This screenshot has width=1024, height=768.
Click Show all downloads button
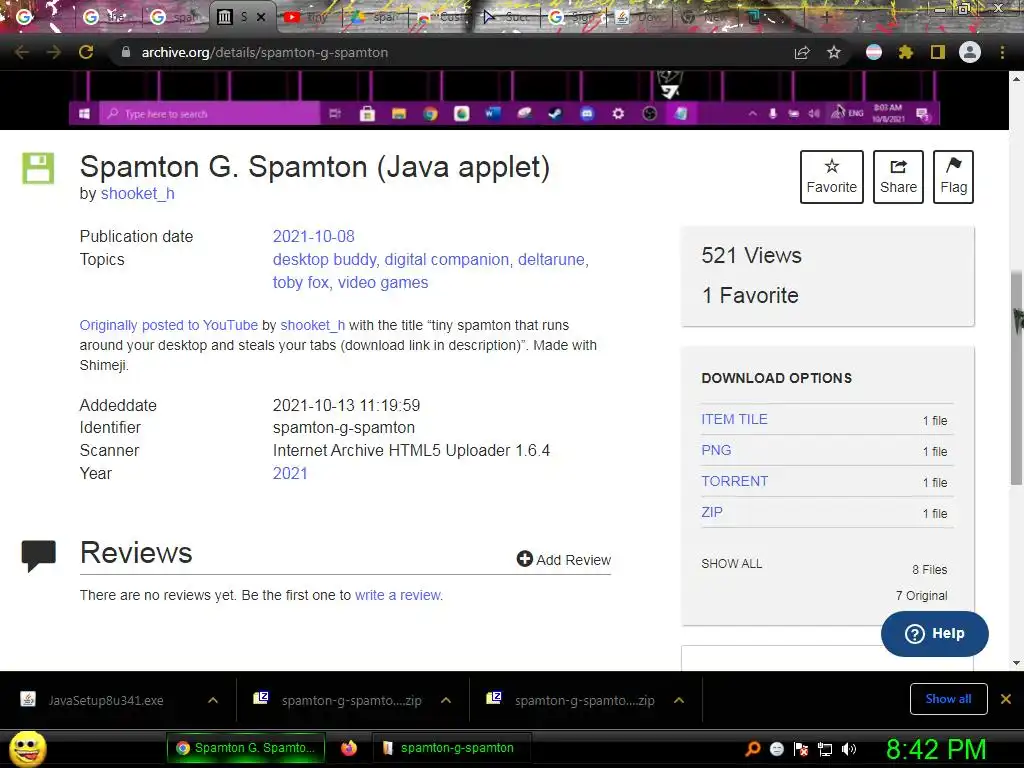coord(948,699)
